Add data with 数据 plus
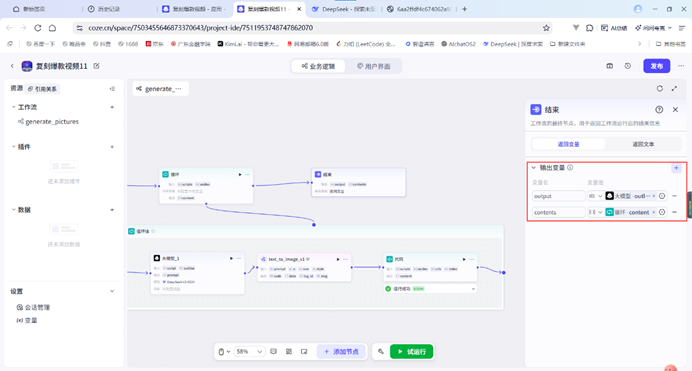Viewport: 692px width, 371px height. 112,210
